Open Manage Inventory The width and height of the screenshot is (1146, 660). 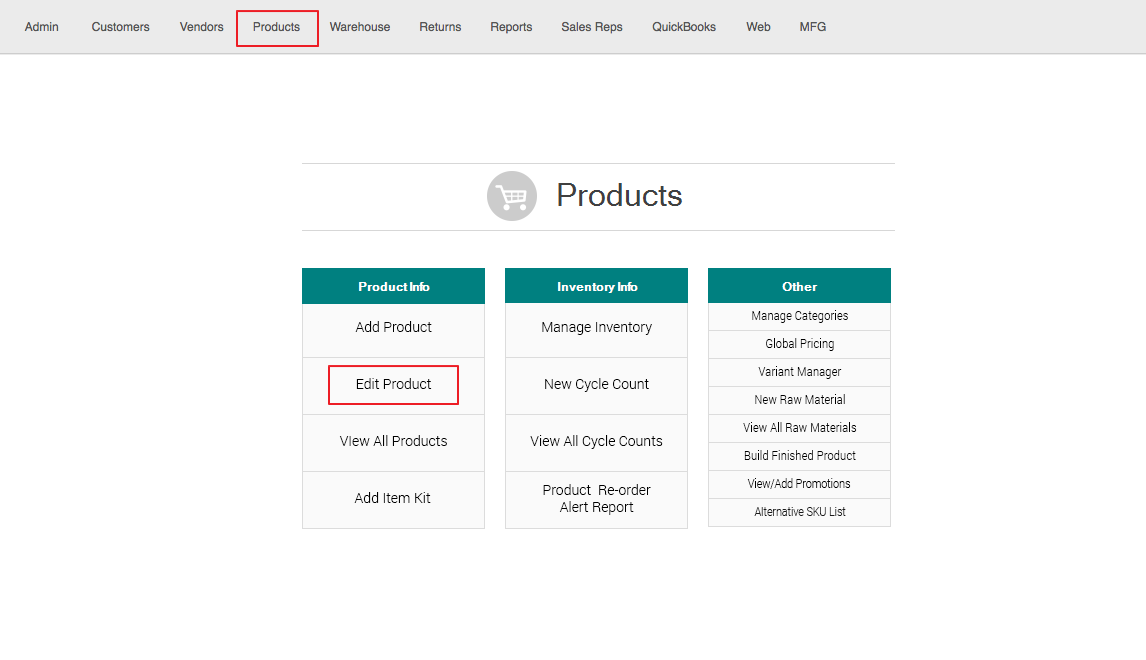click(596, 327)
